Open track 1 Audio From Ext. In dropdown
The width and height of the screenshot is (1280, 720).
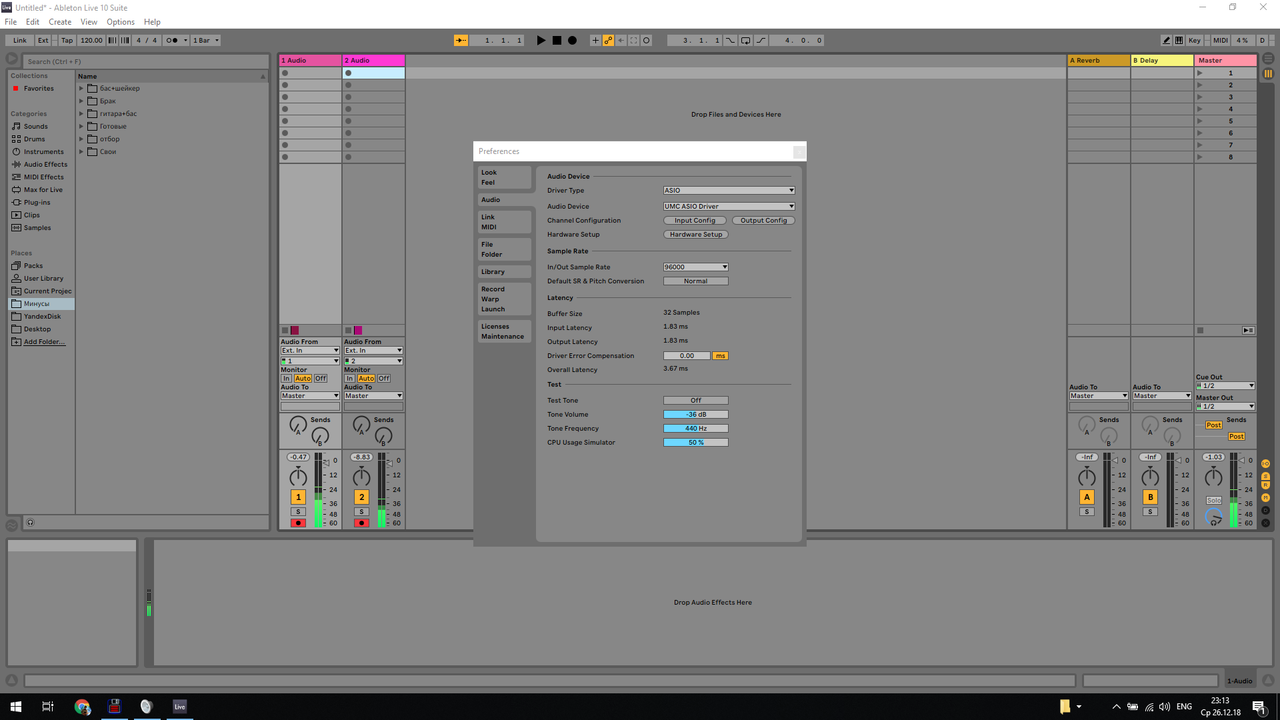click(310, 350)
